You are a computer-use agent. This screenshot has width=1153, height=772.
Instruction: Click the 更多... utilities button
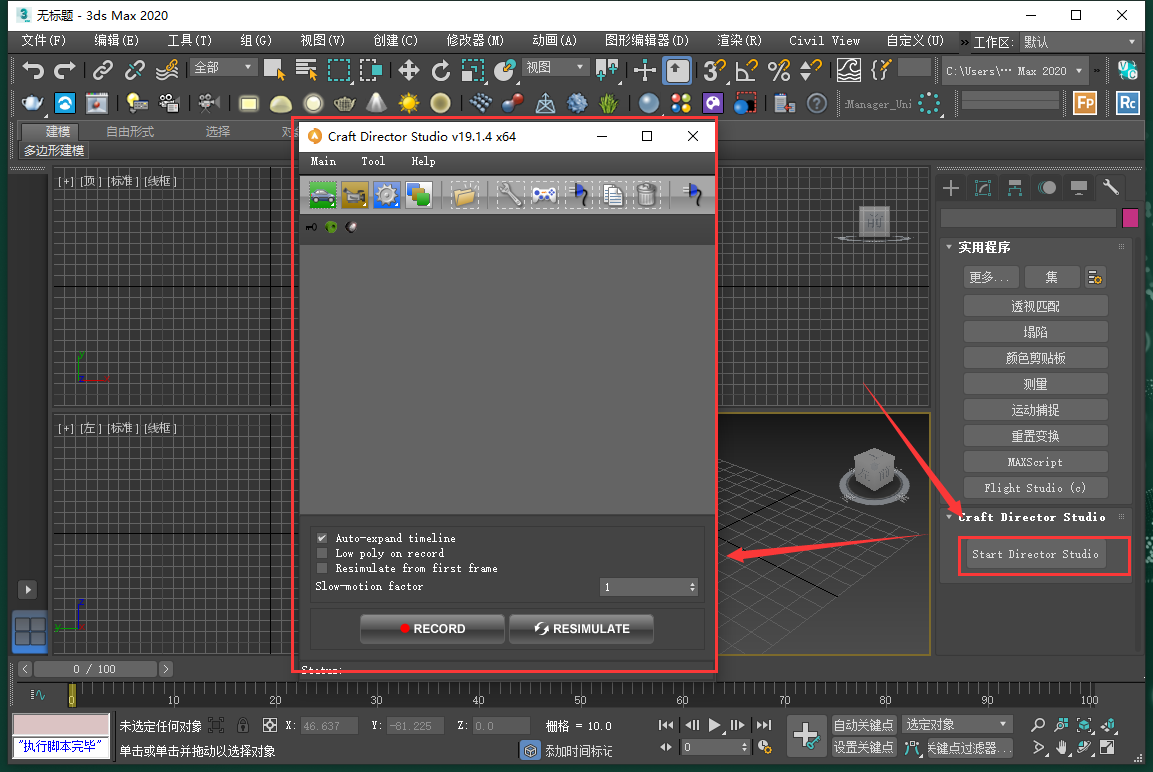pyautogui.click(x=990, y=277)
